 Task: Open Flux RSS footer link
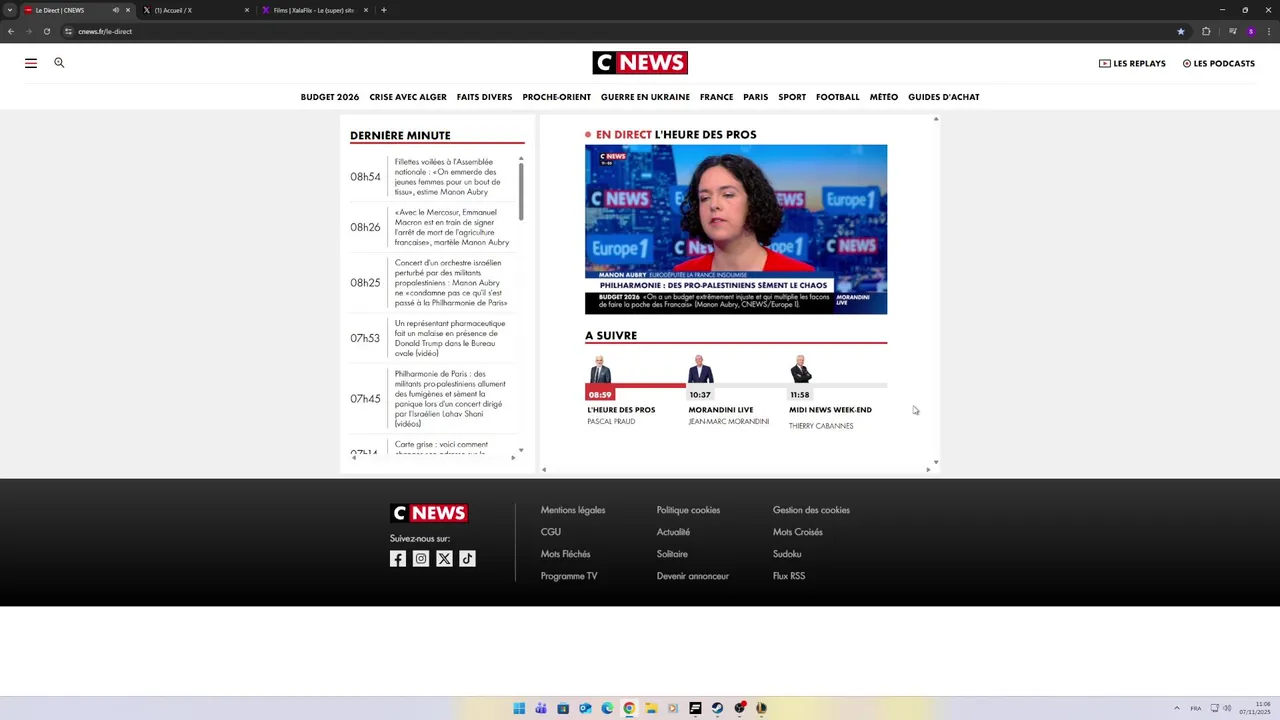[789, 576]
